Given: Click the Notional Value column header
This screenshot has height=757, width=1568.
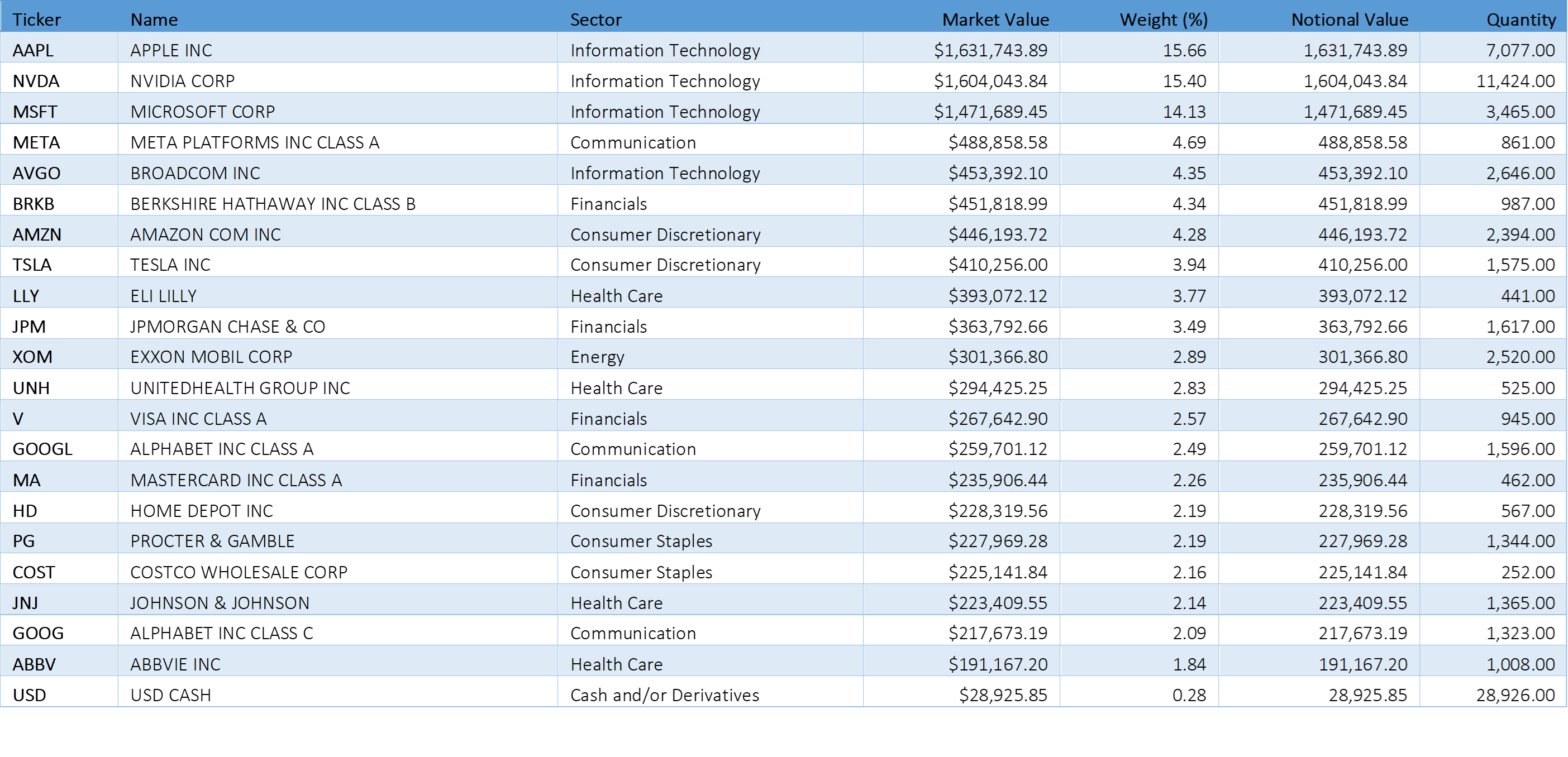Looking at the screenshot, I should click(x=1350, y=20).
